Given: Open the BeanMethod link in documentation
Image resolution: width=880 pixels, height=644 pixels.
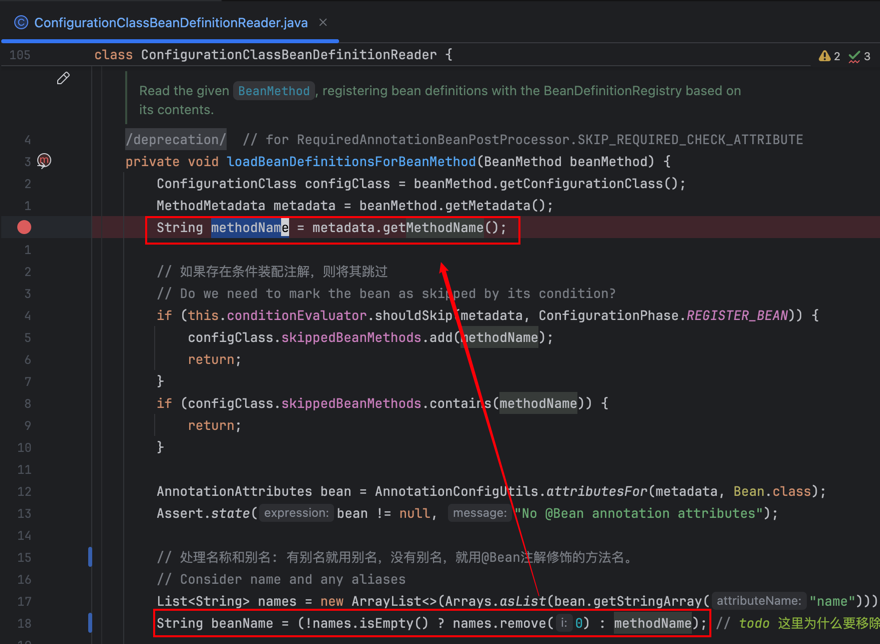Looking at the screenshot, I should [x=273, y=91].
